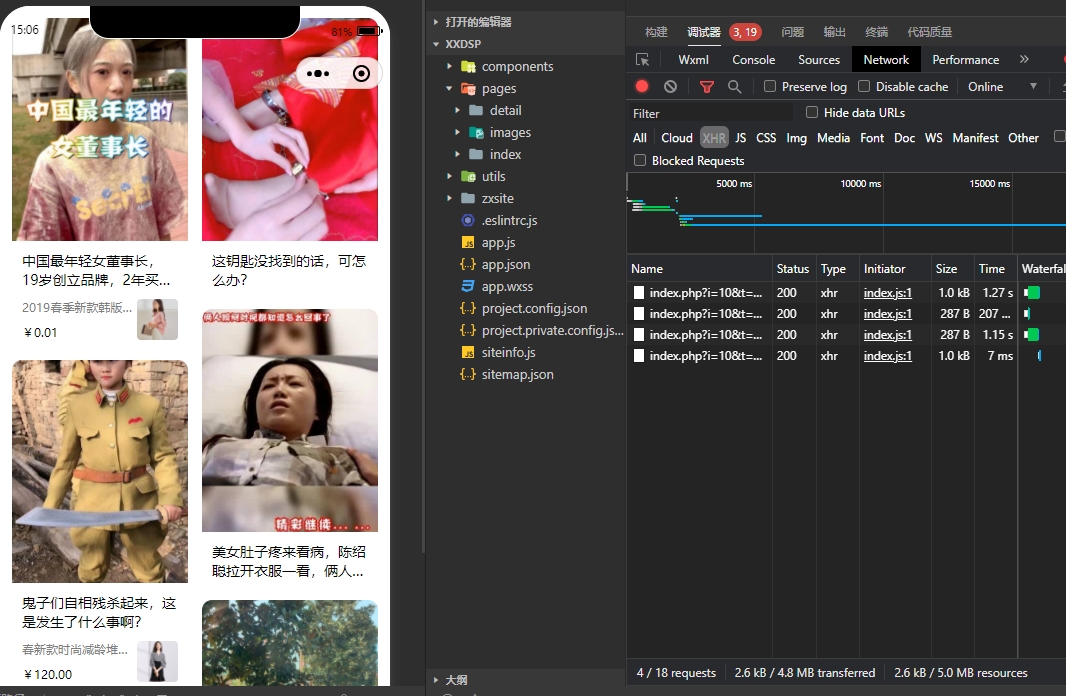Click the index folder icon

point(477,154)
